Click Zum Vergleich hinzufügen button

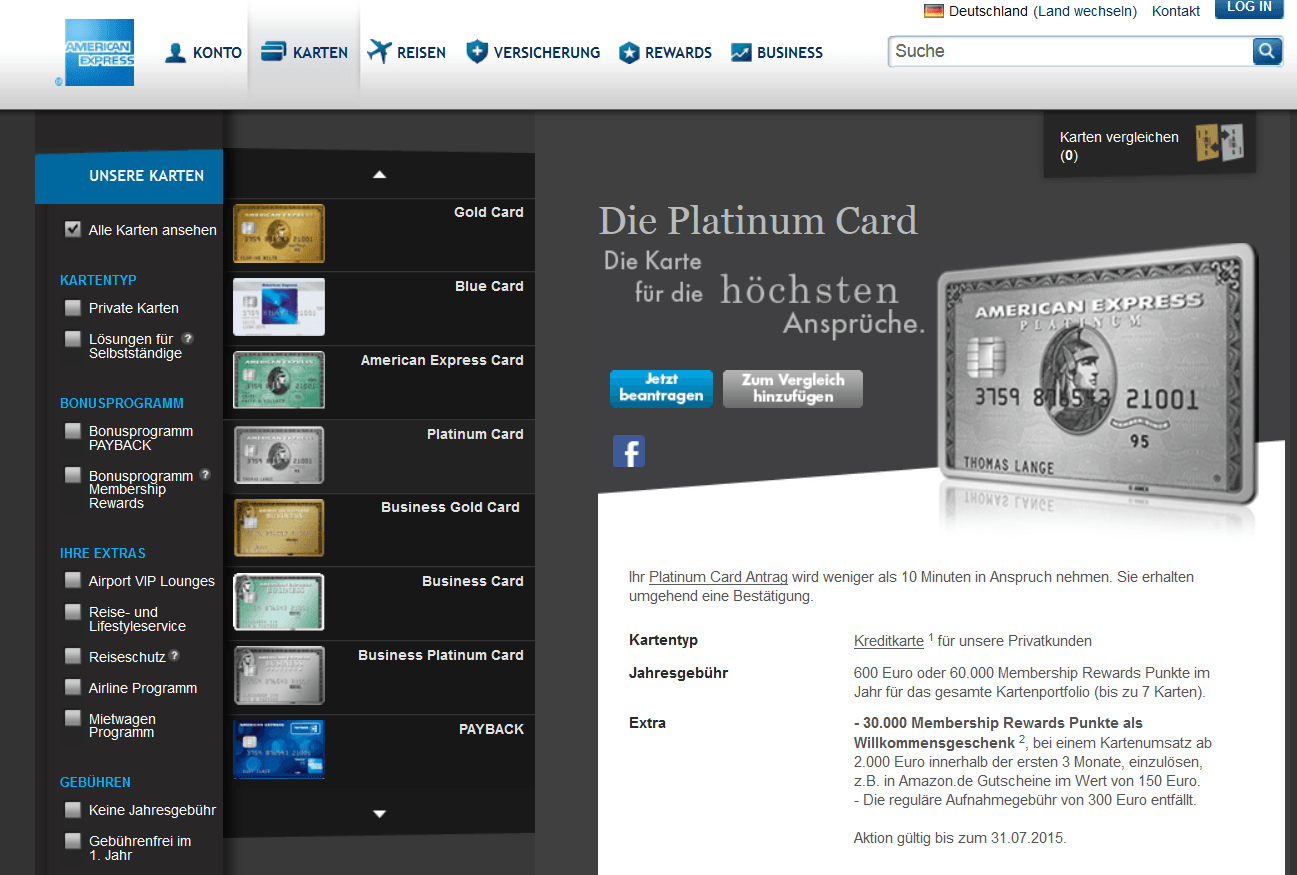(x=793, y=388)
